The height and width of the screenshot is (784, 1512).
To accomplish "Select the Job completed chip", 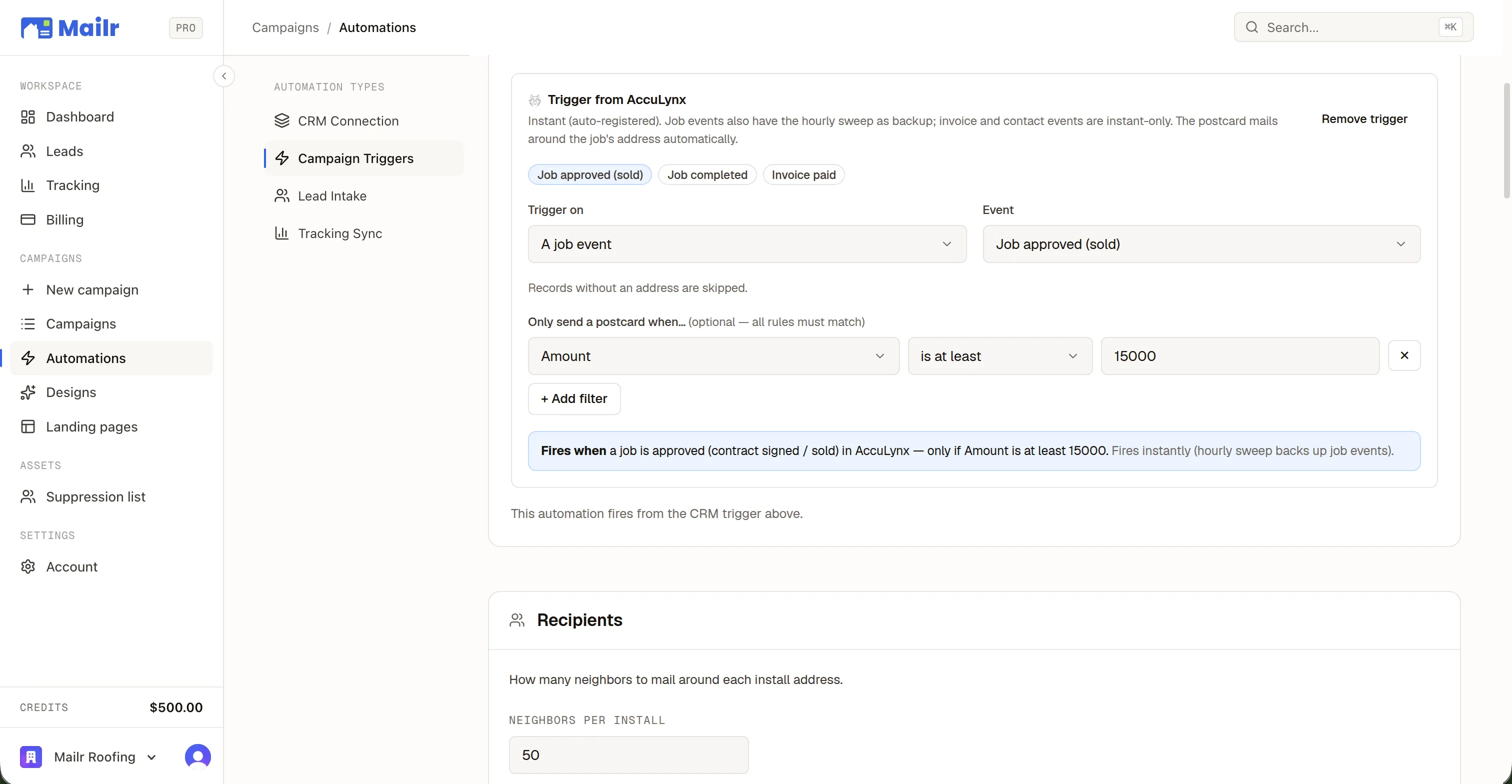I will tap(707, 175).
